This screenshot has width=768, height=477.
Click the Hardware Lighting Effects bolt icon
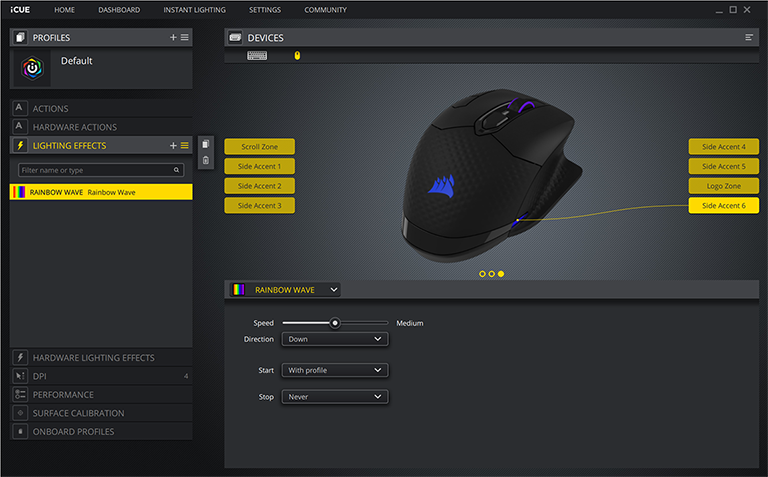(x=20, y=358)
